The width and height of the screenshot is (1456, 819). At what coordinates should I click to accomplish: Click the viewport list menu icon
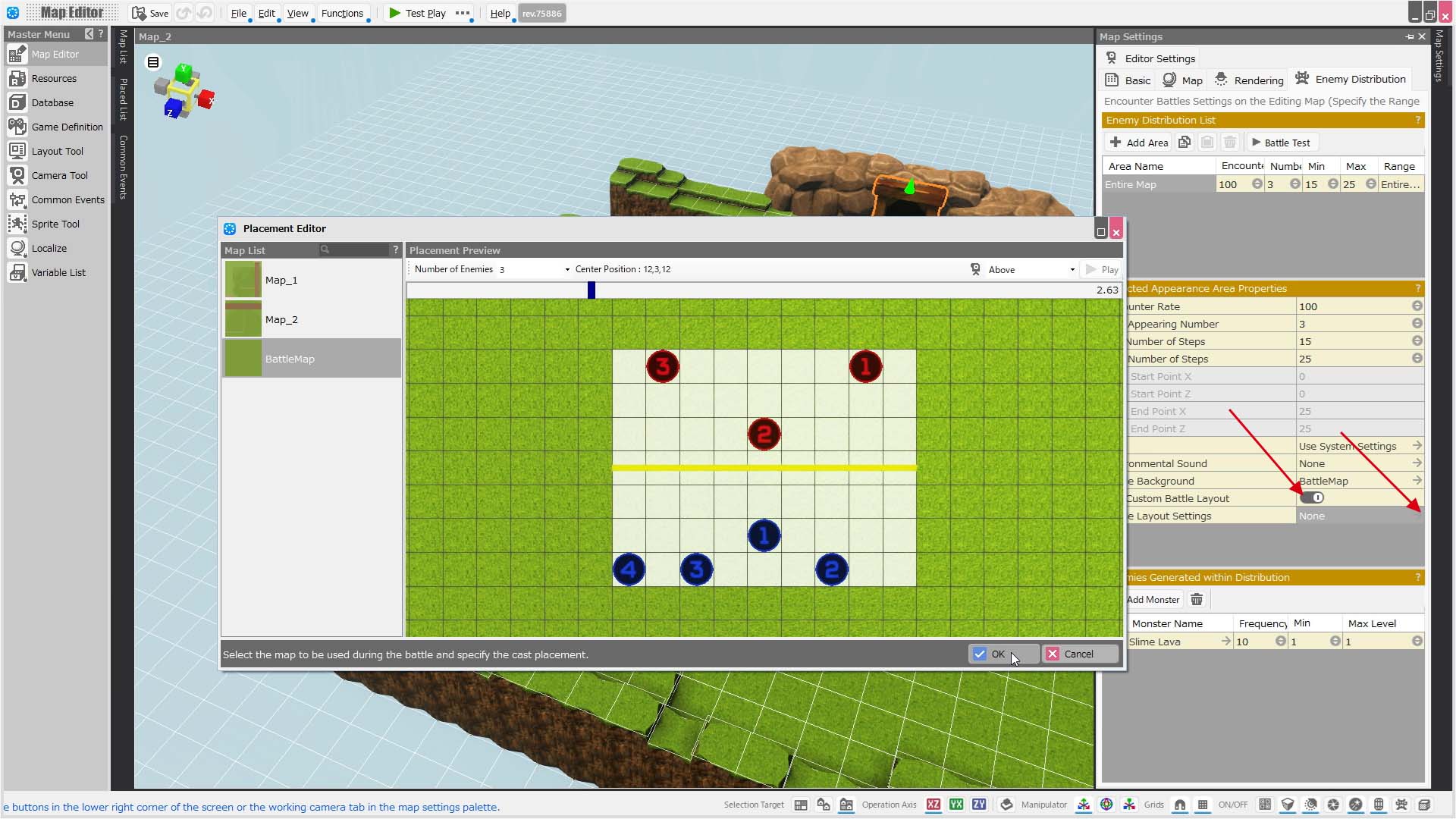[x=153, y=62]
